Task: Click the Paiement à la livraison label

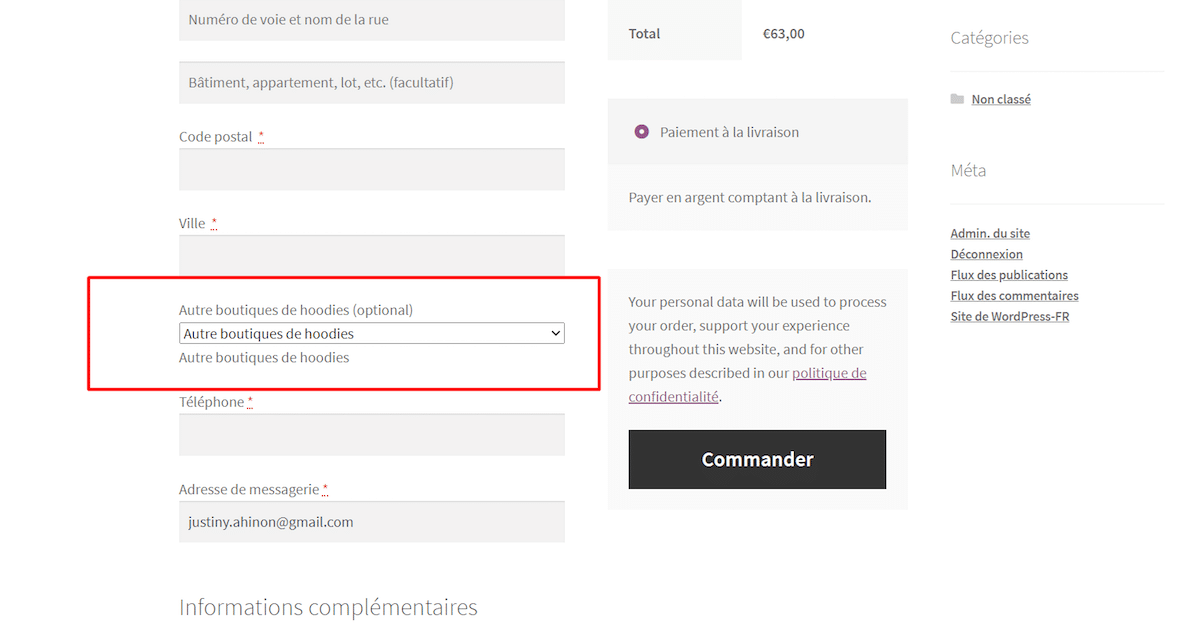Action: pyautogui.click(x=729, y=132)
